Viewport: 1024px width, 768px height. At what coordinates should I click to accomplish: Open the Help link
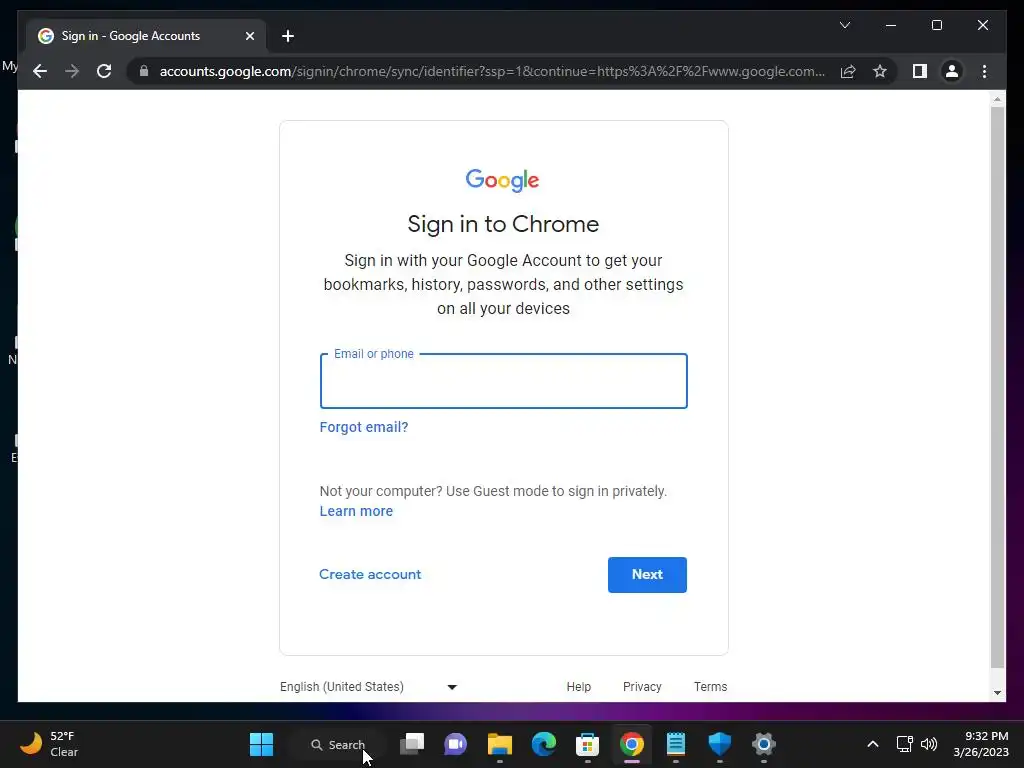(x=579, y=687)
